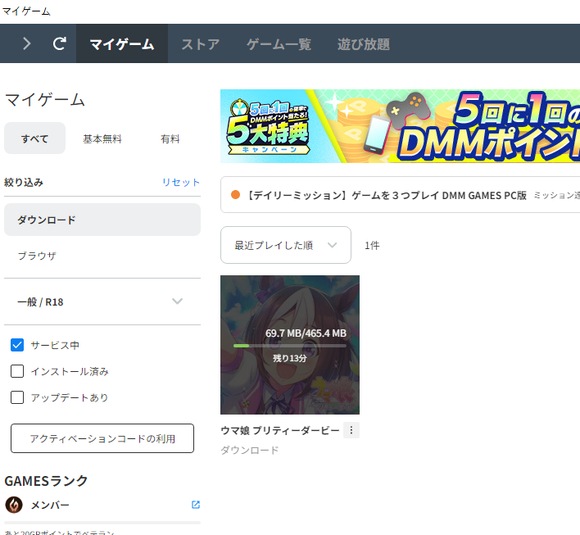Click the ウマ娘 game thumbnail
Viewport: 580px width, 535px height.
pyautogui.click(x=290, y=345)
